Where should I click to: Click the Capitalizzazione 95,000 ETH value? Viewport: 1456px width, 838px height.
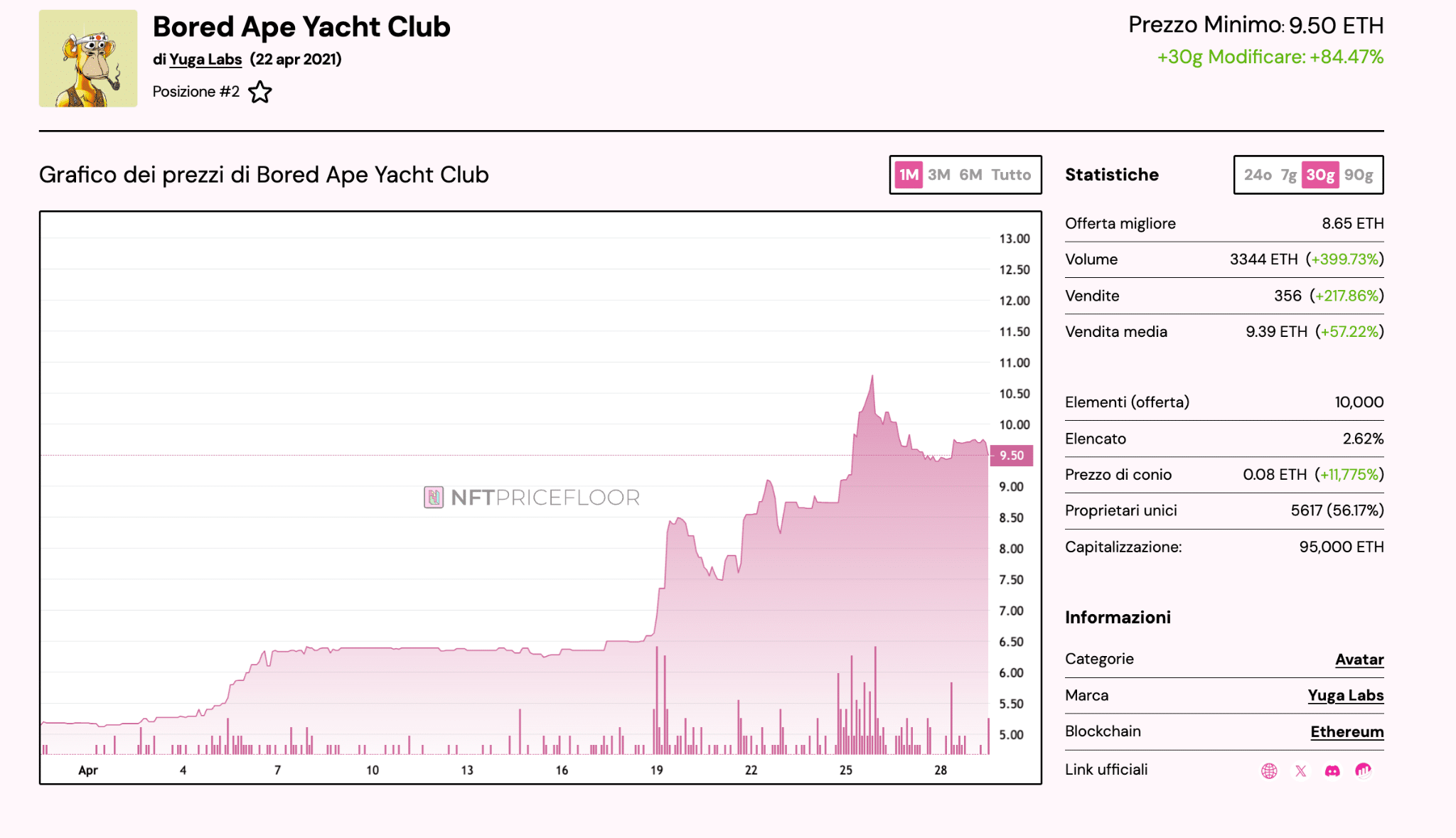tap(1342, 547)
